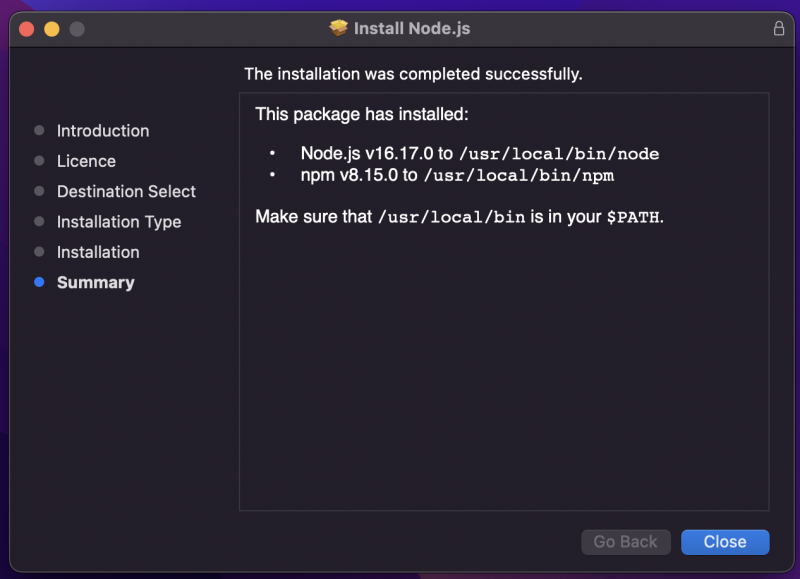
Task: Click the red close window button
Action: point(27,29)
